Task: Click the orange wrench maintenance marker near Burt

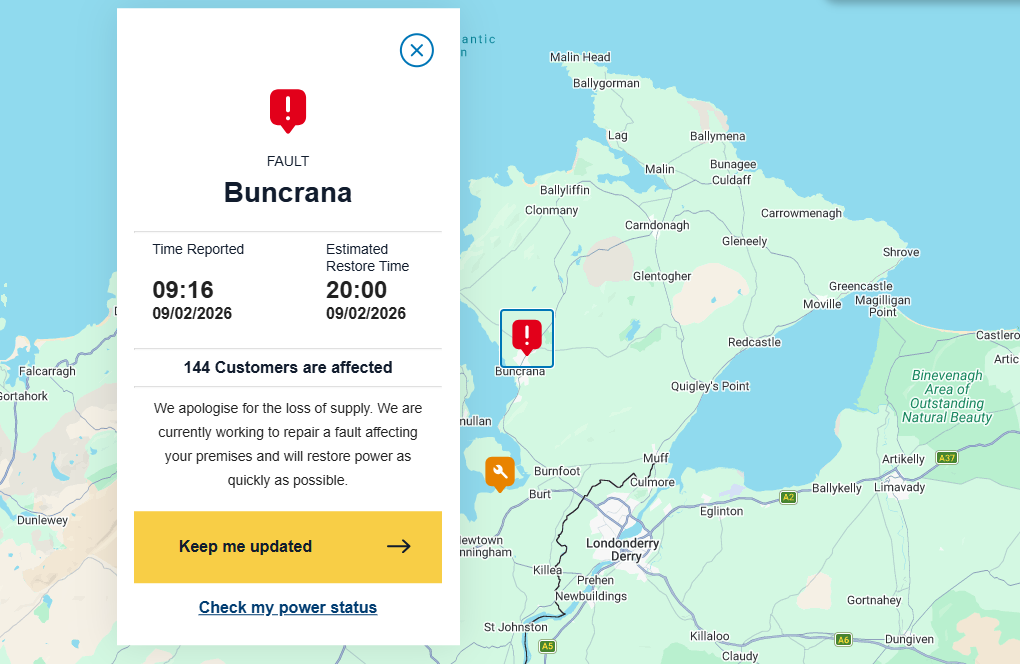Action: coord(500,472)
